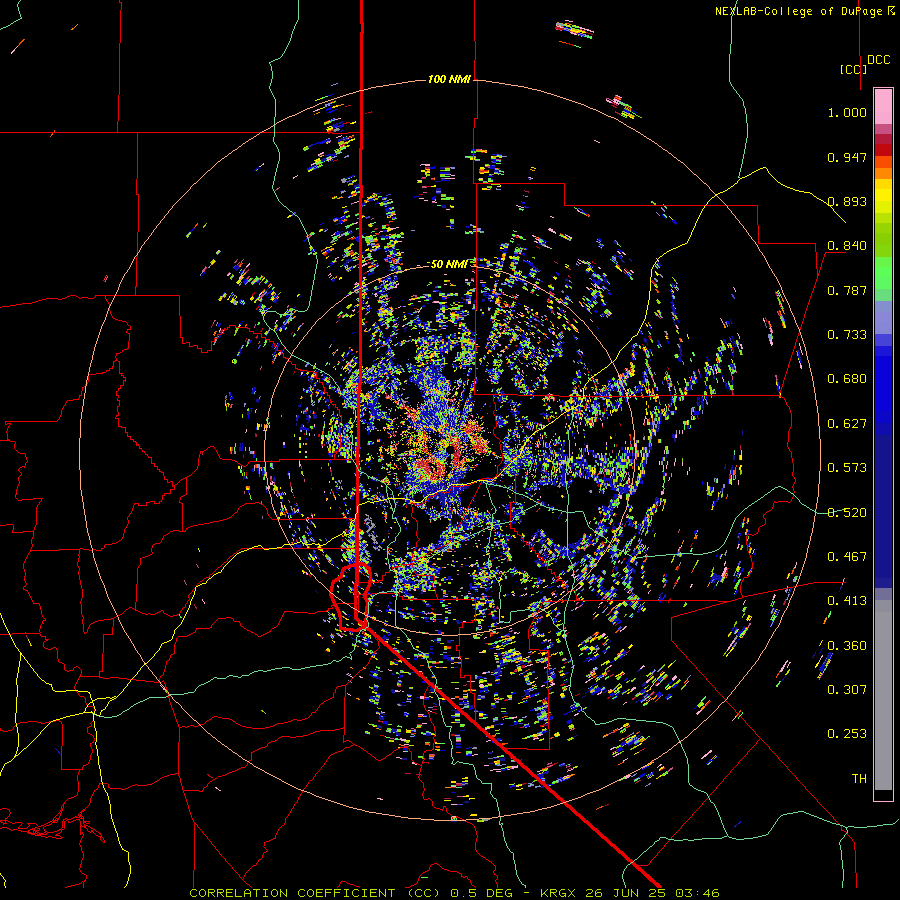Click the 0.840 scale value

pyautogui.click(x=847, y=246)
